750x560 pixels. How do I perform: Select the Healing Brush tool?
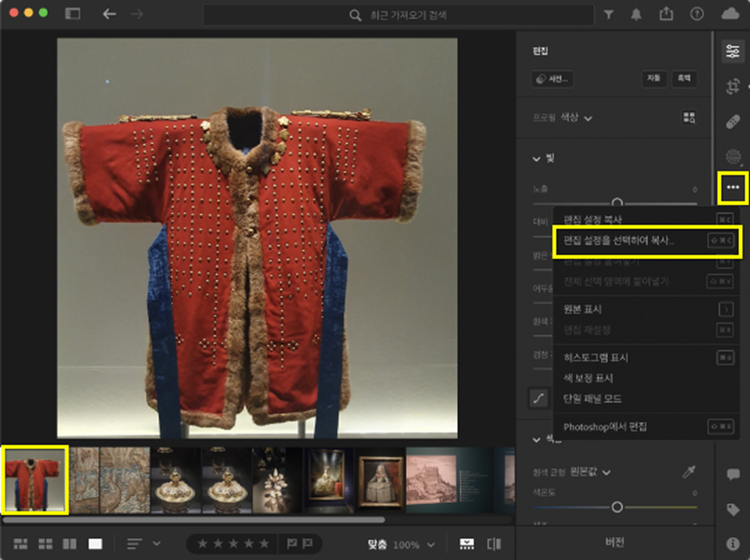point(733,121)
